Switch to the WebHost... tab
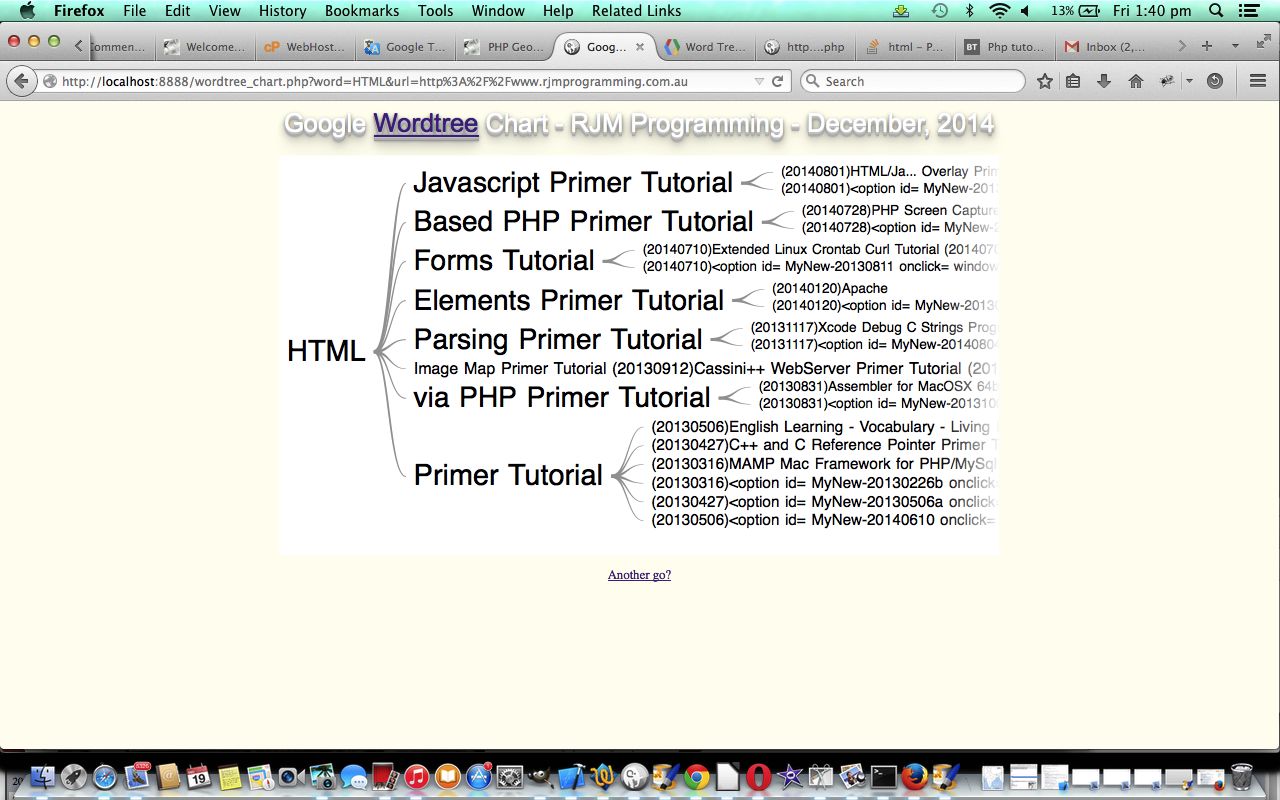 [x=304, y=47]
